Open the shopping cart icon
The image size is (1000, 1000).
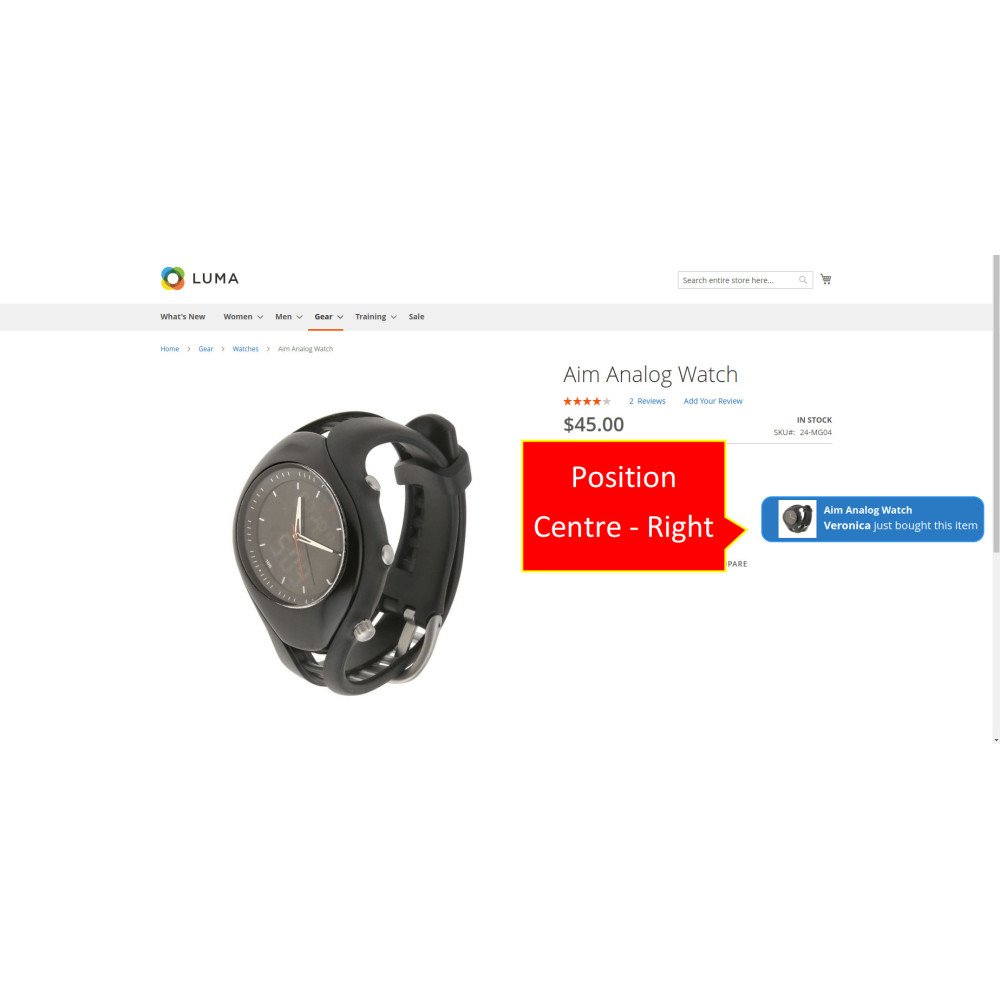(x=826, y=279)
